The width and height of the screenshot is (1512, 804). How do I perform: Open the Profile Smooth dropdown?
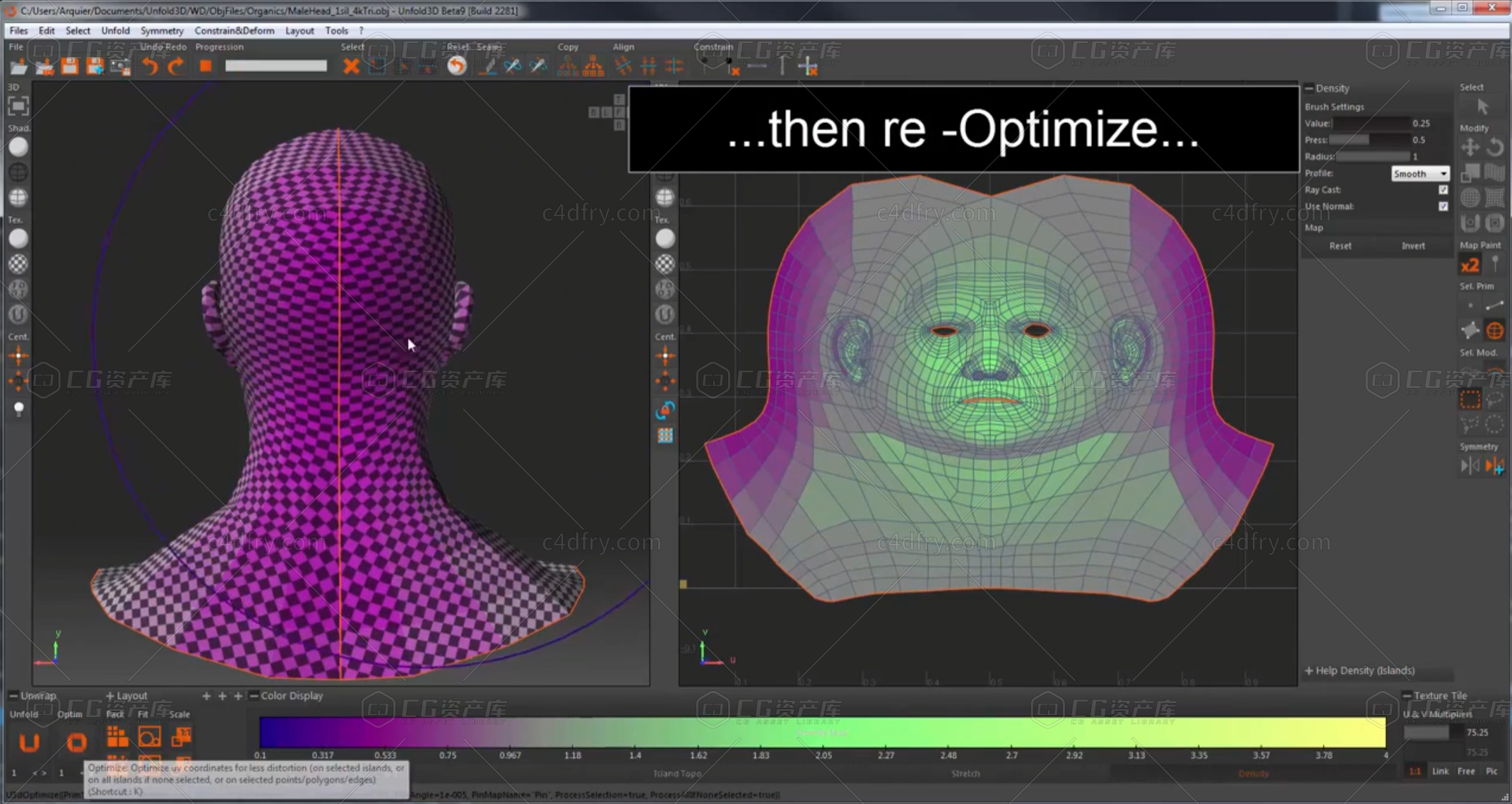[1420, 173]
